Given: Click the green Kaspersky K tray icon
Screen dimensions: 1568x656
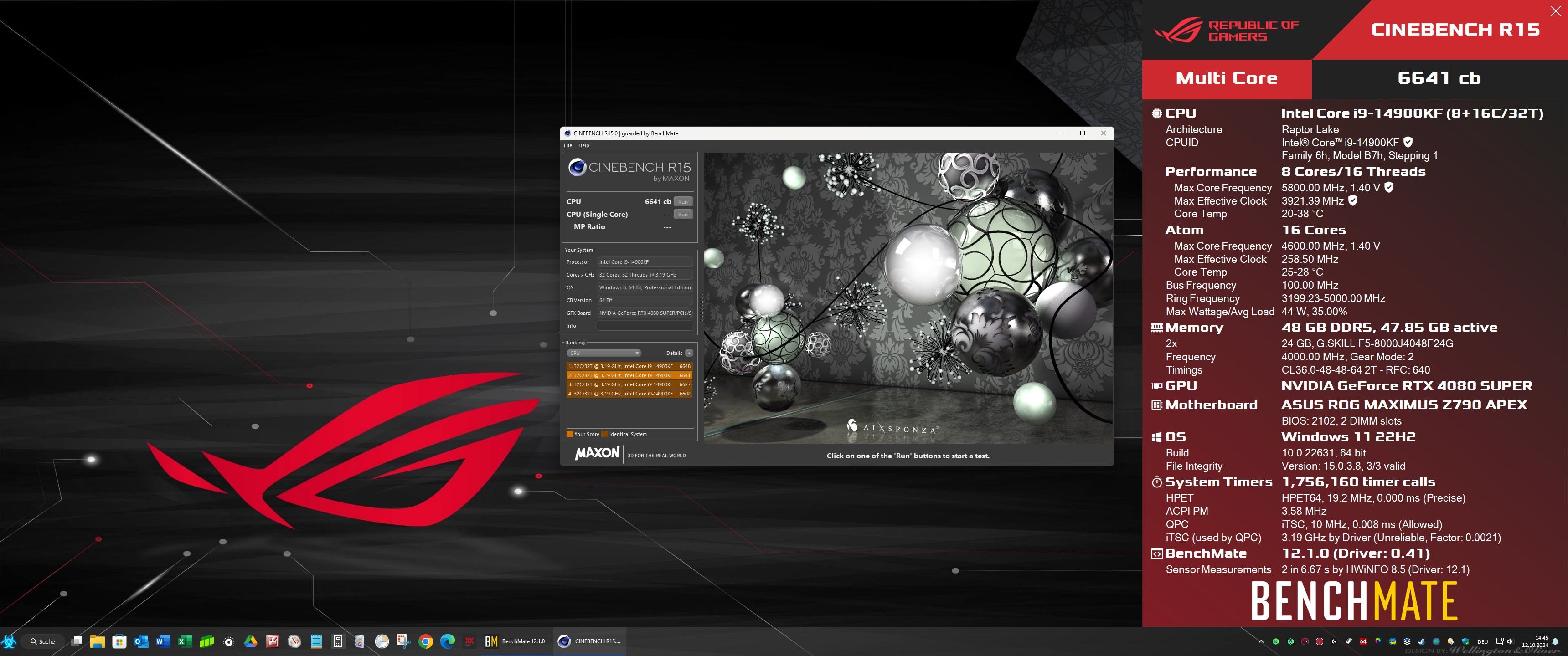Looking at the screenshot, I should coord(1276,641).
